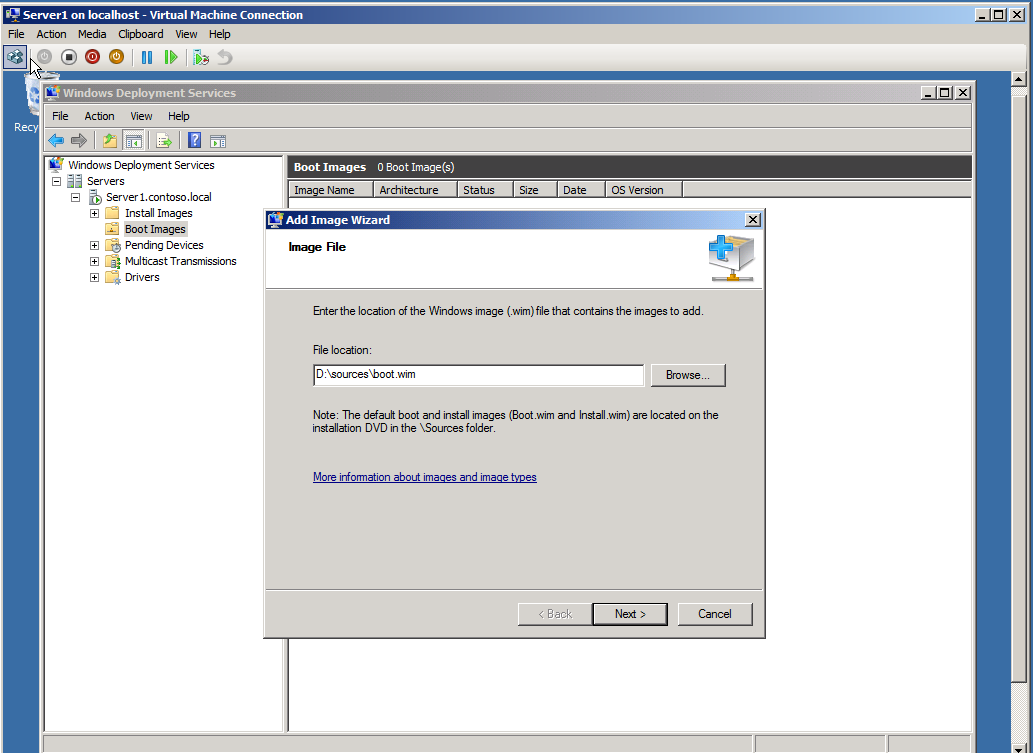Sort by the Date column header
Image resolution: width=1033 pixels, height=753 pixels.
[582, 190]
